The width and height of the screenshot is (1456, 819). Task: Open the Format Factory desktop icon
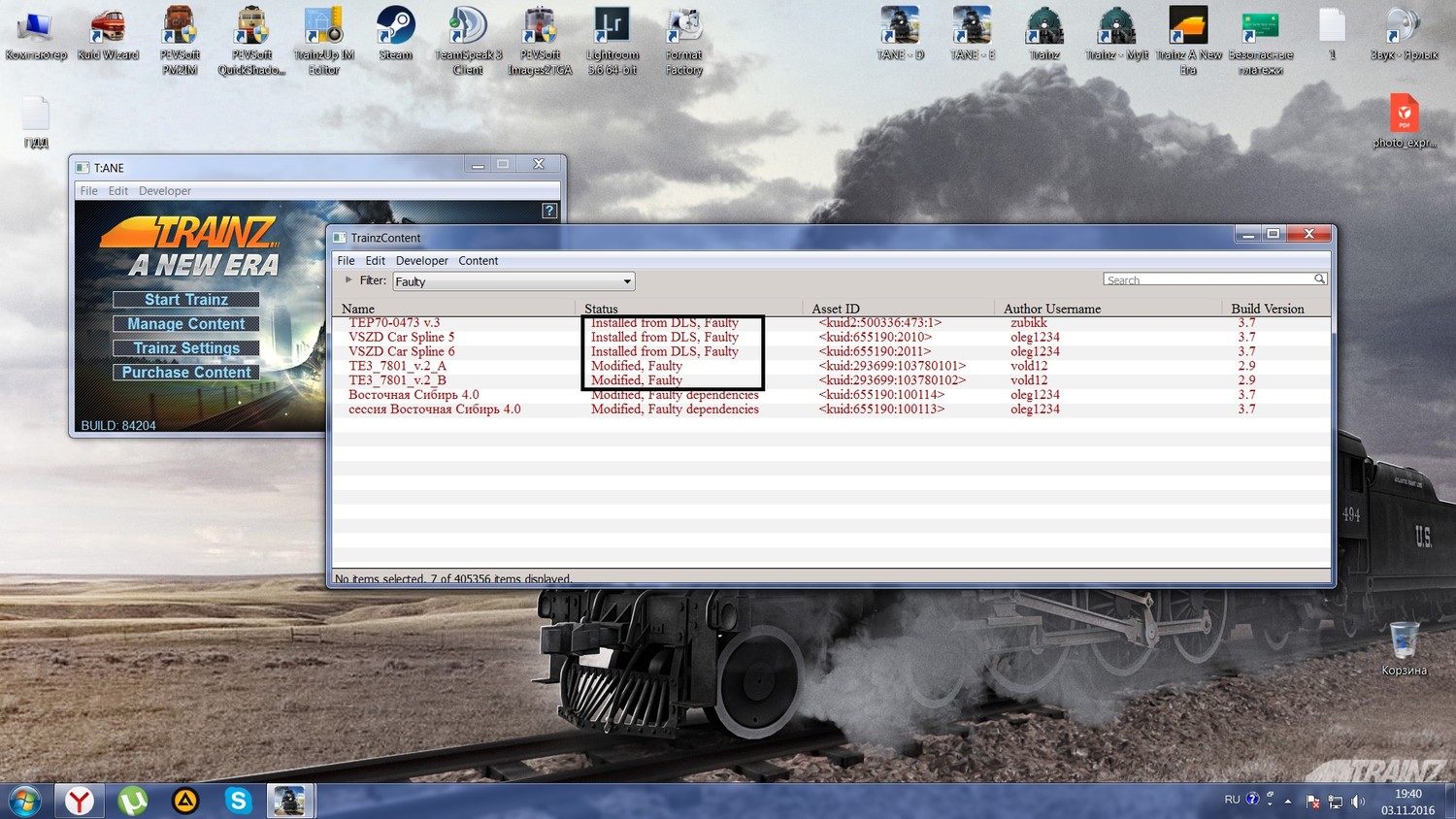(x=684, y=40)
